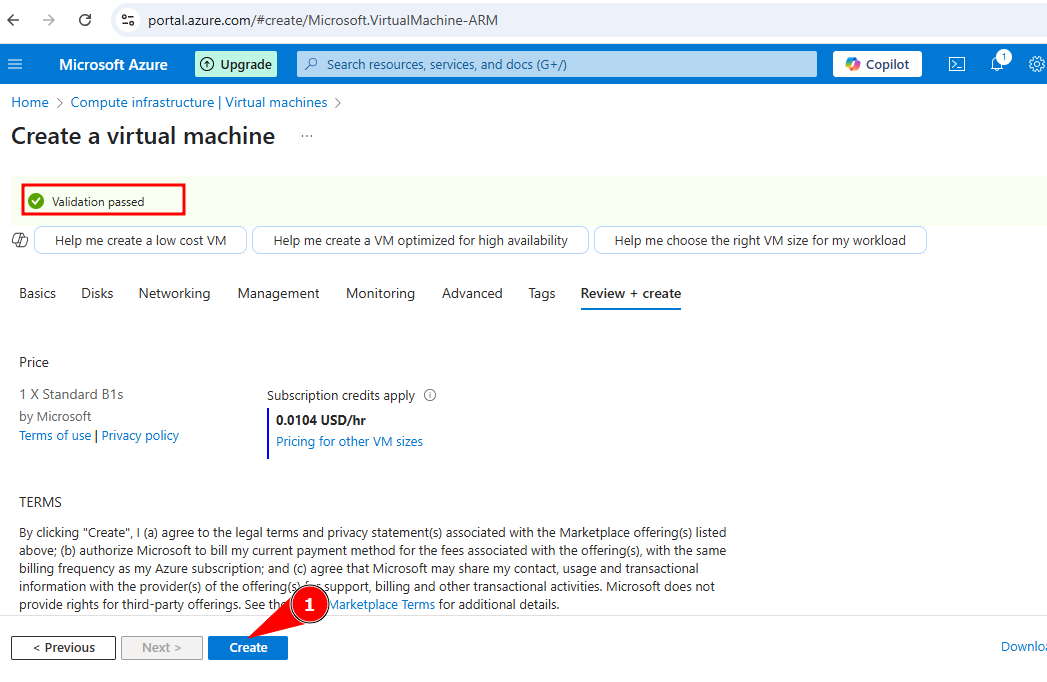Open Compute infrastructure | Virtual machines breadcrumb
1047x682 pixels.
(x=199, y=102)
